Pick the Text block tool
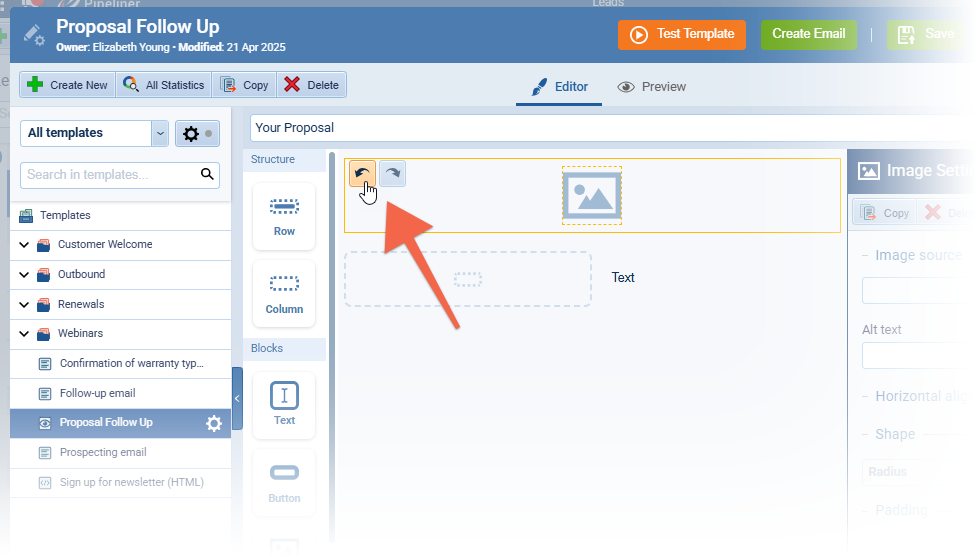Viewport: 977px width, 556px height. pos(284,405)
